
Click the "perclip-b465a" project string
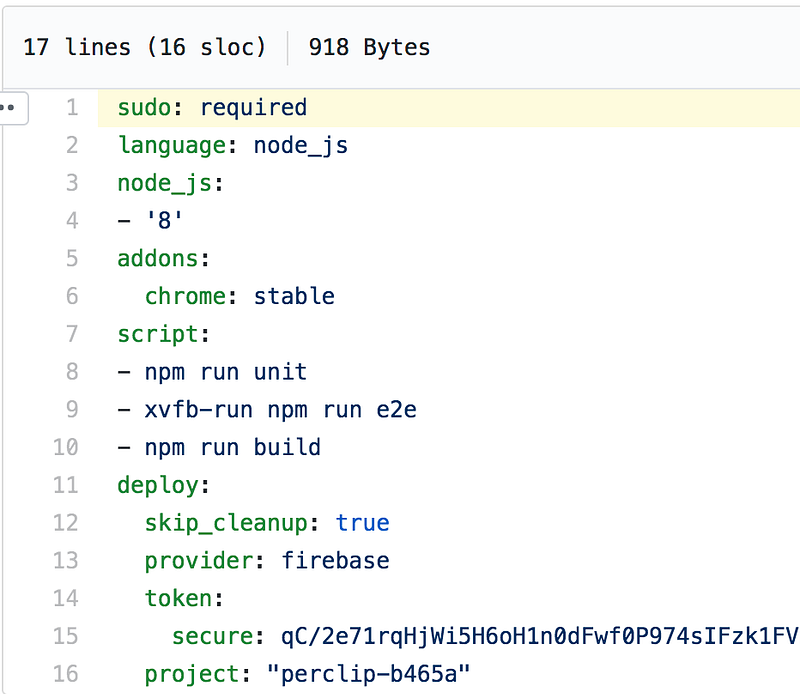click(368, 673)
